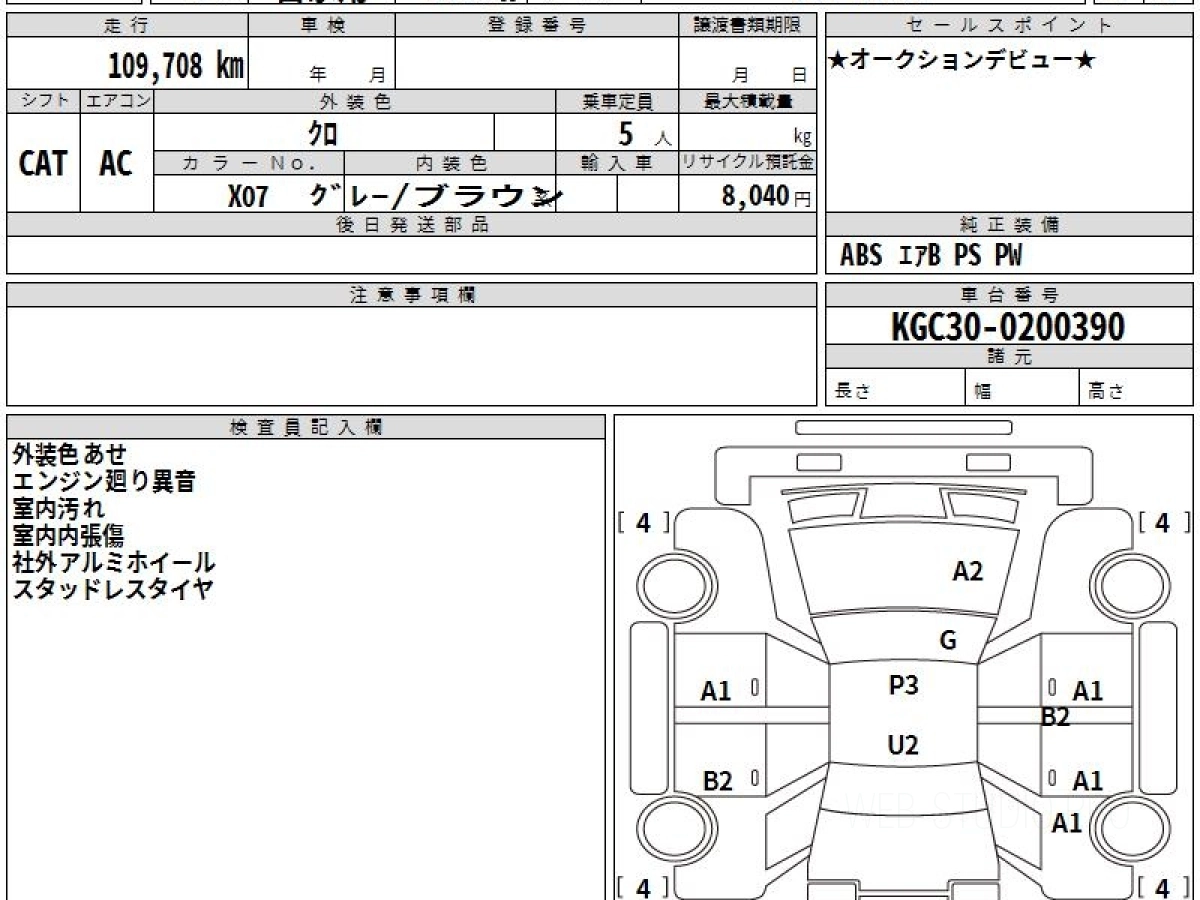This screenshot has width=1200, height=900.
Task: Click the セールスポイント heading
Action: pyautogui.click(x=1009, y=26)
